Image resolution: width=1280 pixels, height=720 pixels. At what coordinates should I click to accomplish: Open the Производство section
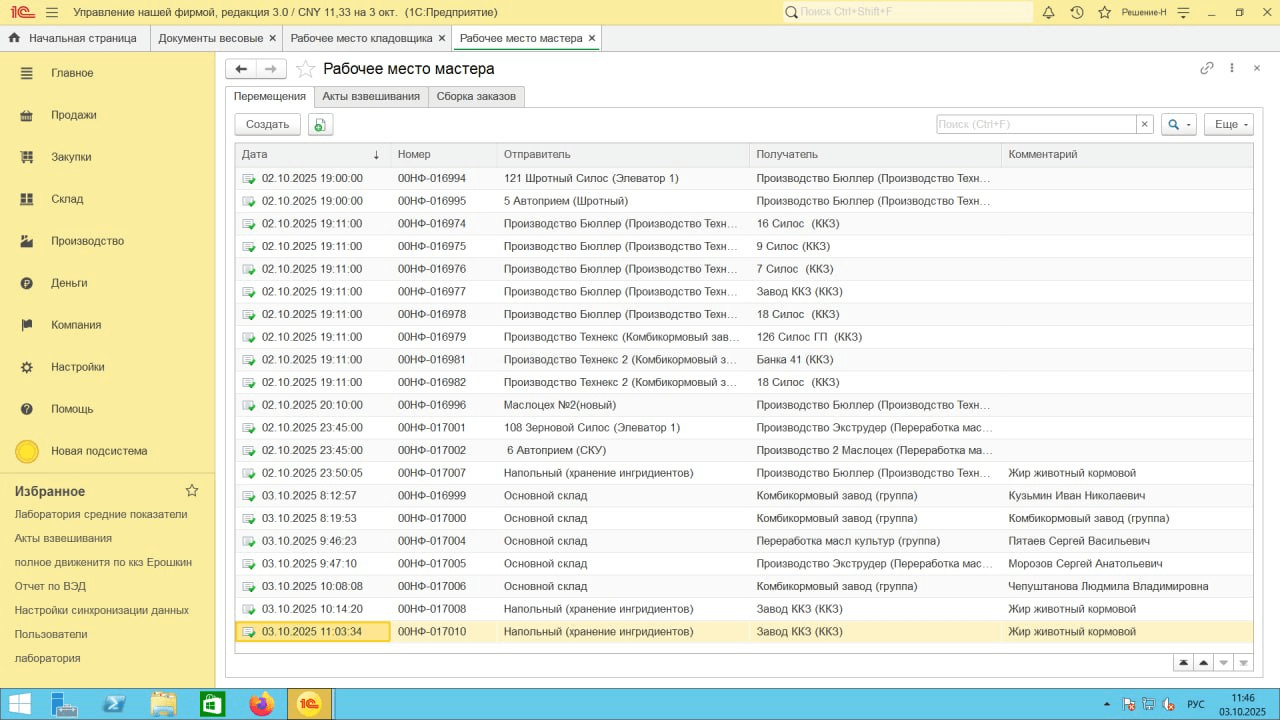pos(87,241)
